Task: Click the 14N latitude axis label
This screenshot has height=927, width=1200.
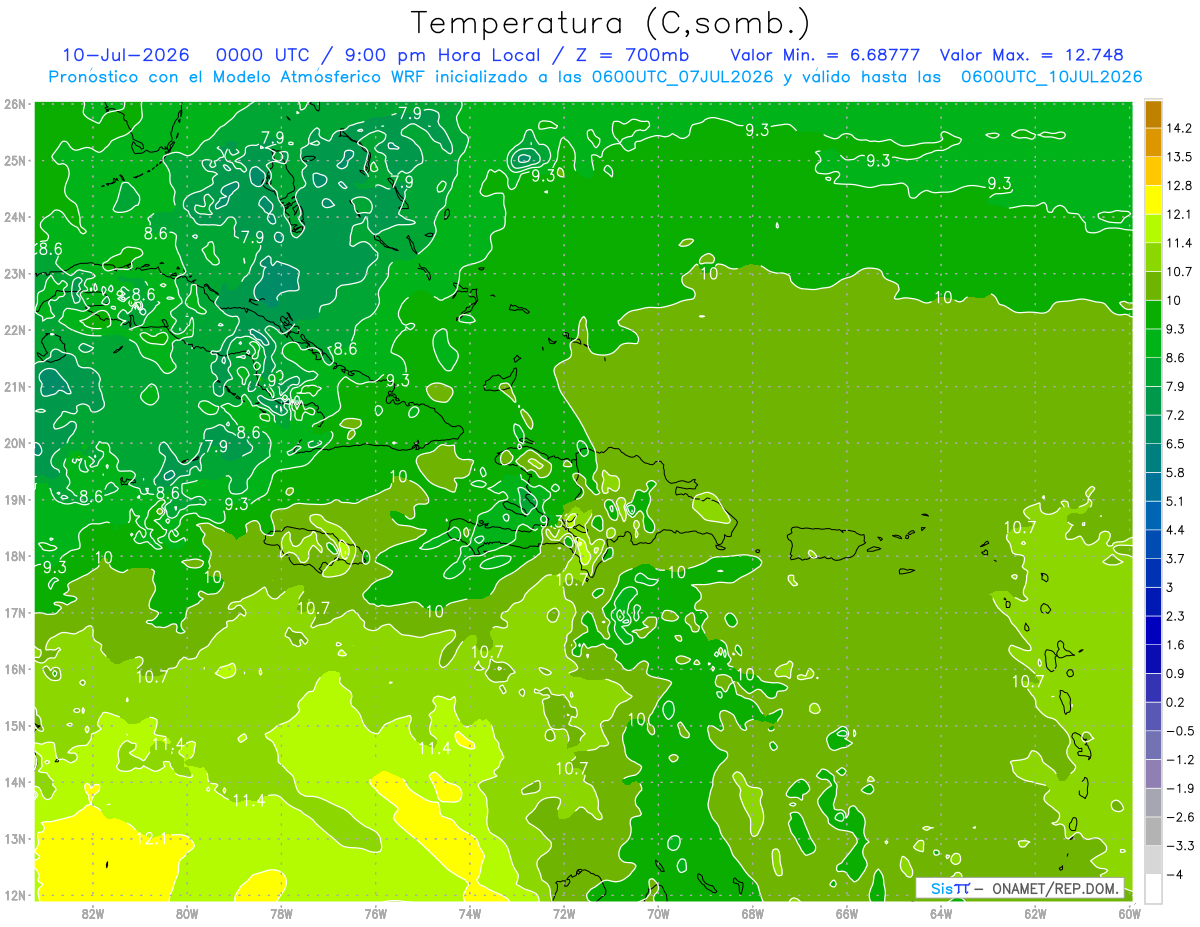Action: [15, 782]
